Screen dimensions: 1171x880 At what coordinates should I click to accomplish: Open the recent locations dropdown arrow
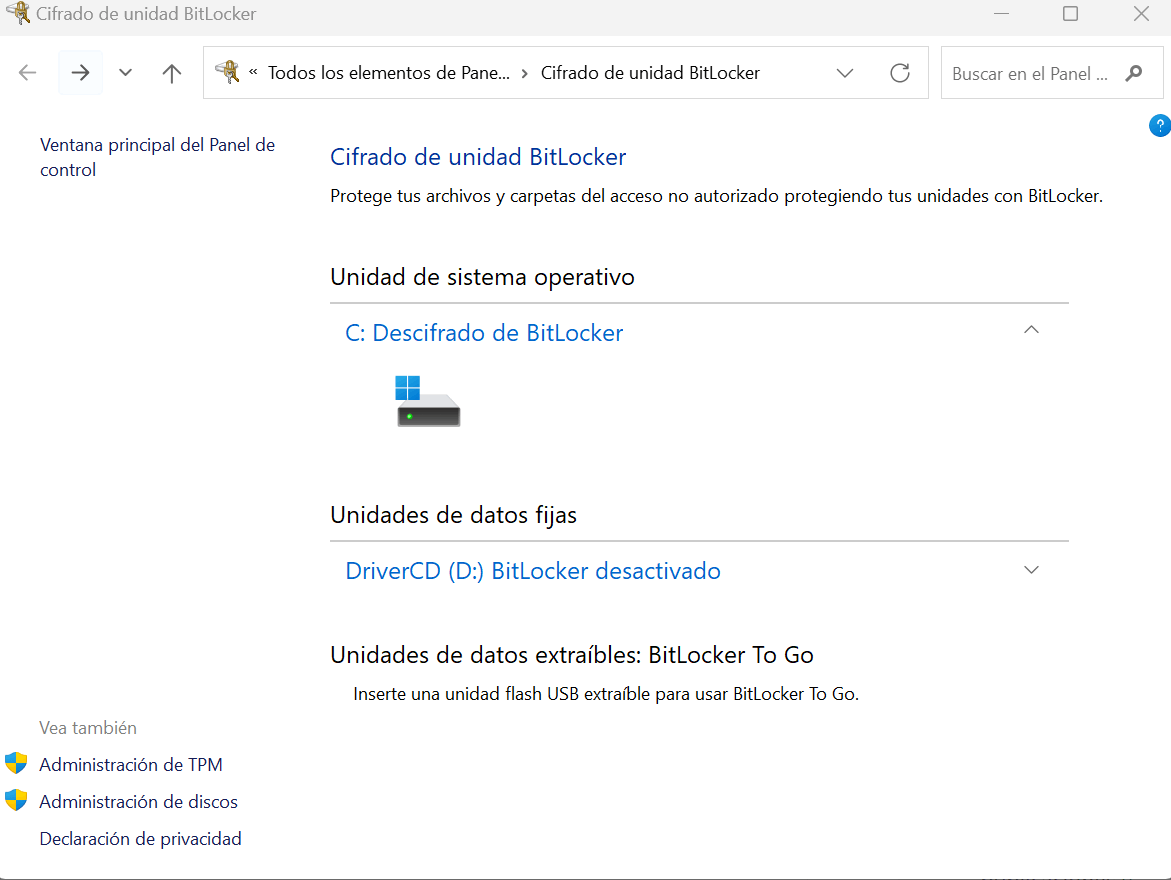[x=125, y=72]
